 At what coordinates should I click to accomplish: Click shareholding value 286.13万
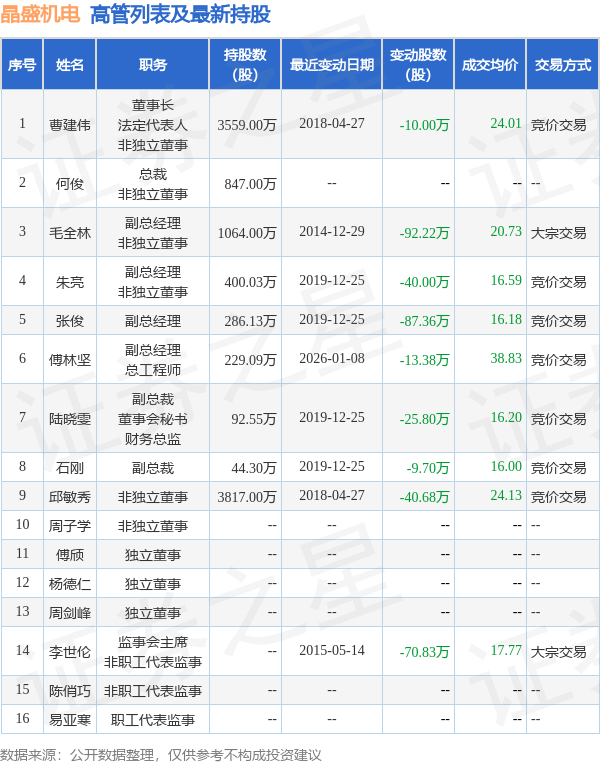250,321
